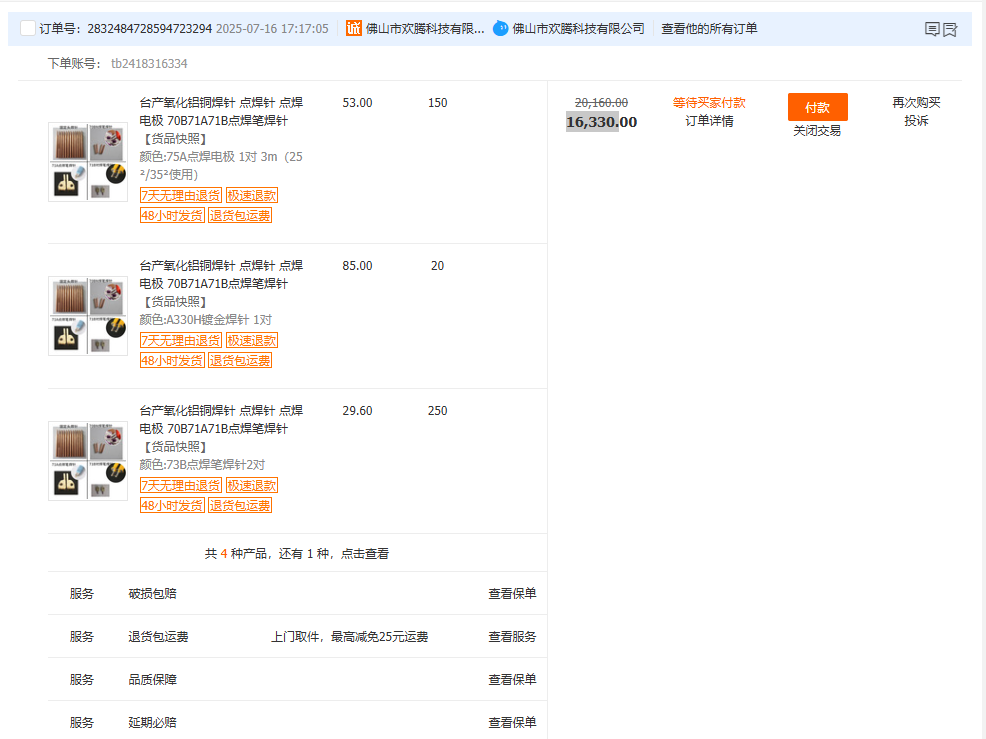
Task: Open thumbnail of the 75A点焊电极 product
Action: click(x=88, y=162)
